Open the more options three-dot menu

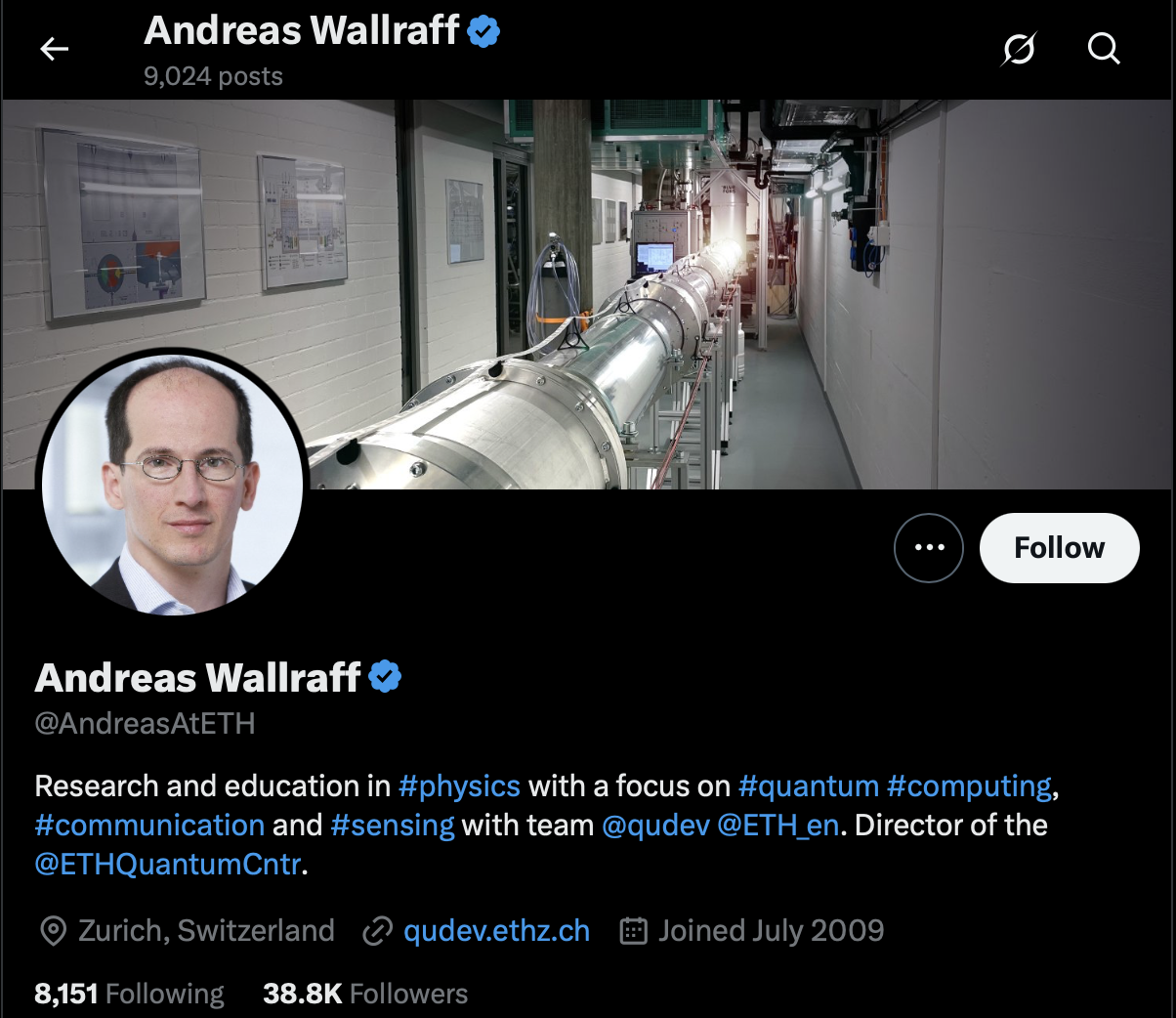pyautogui.click(x=929, y=548)
